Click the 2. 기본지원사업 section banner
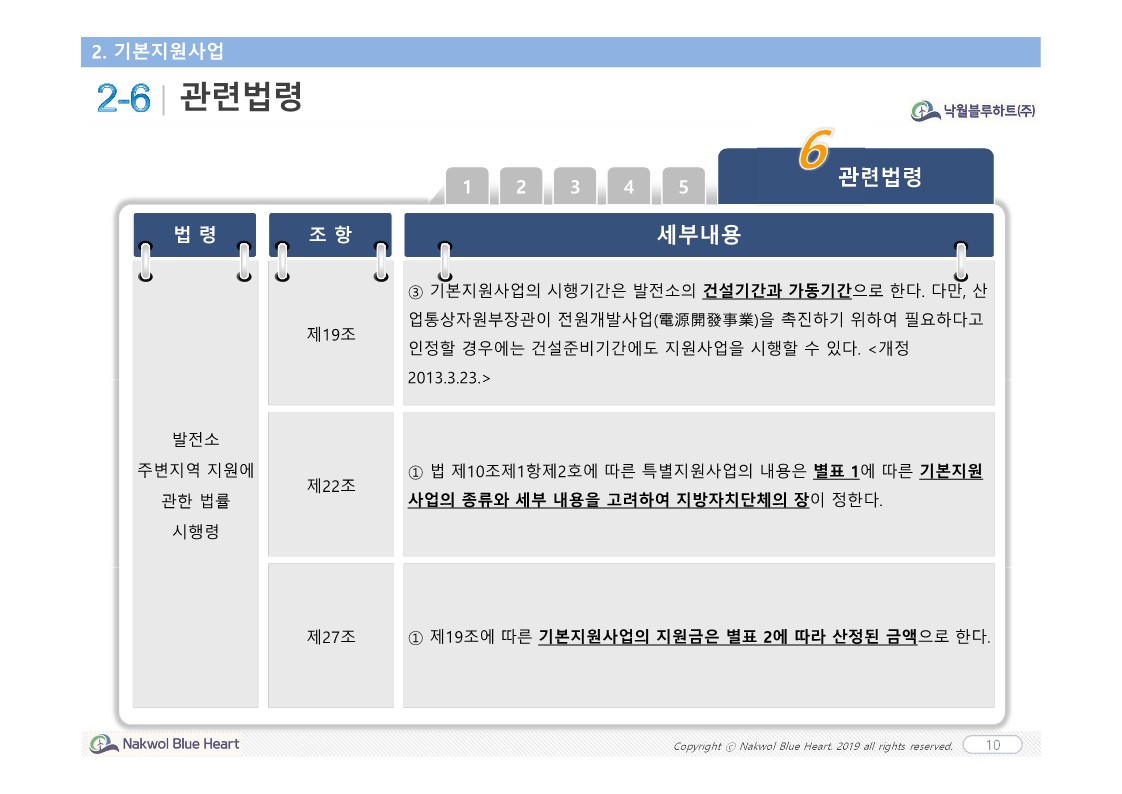1122x794 pixels. (x=560, y=52)
